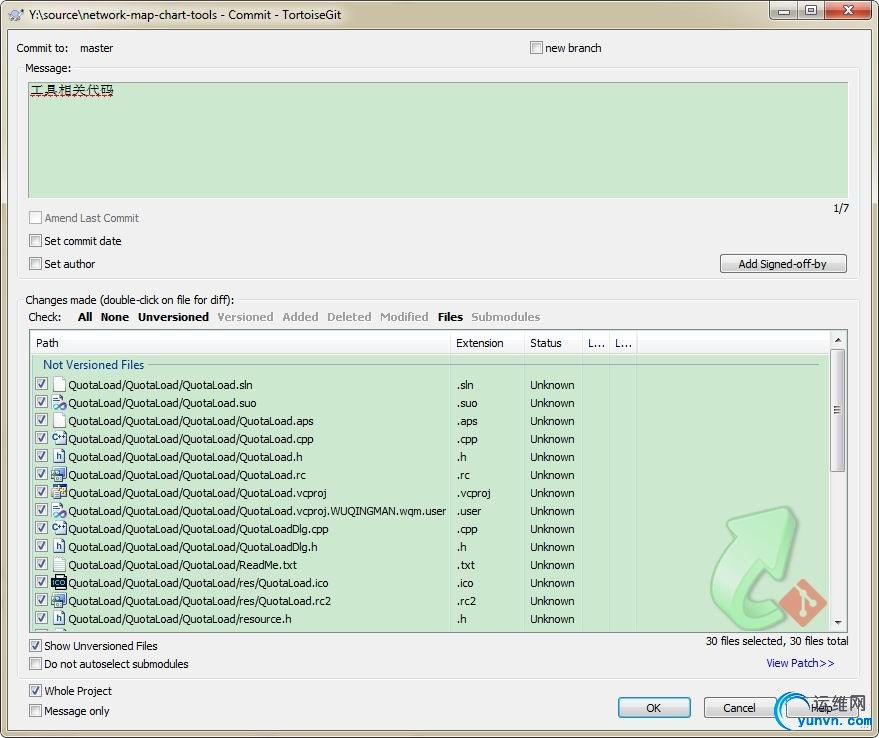
Task: Uncheck the resource.h file checkbox
Action: 41,617
